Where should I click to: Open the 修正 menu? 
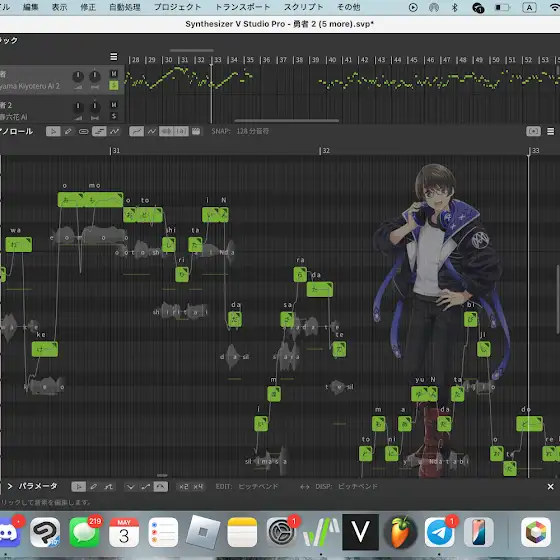coord(88,7)
